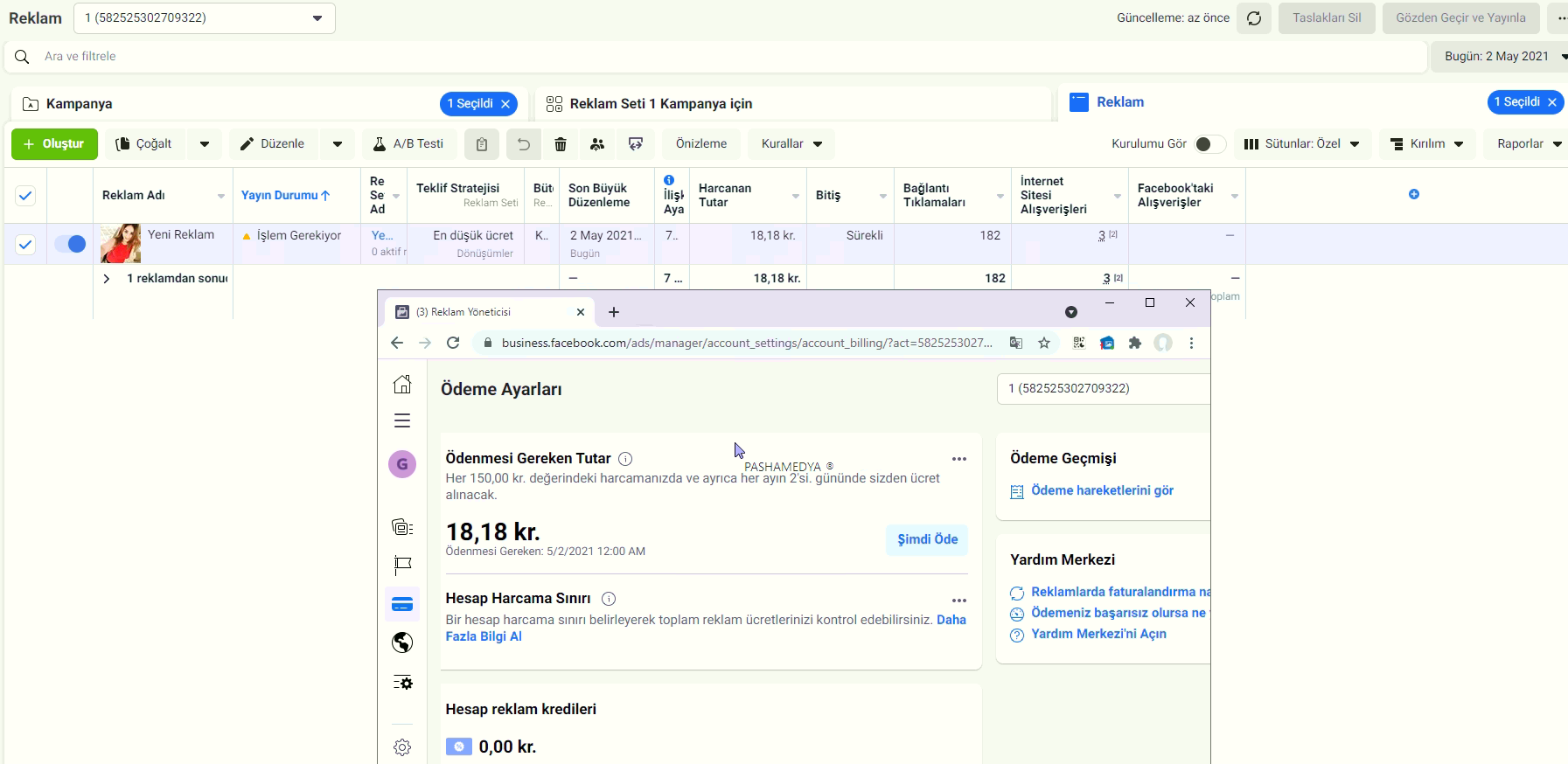The width and height of the screenshot is (1568, 764).
Task: Expand the 1 reklamdan sonuç row
Action: point(107,279)
